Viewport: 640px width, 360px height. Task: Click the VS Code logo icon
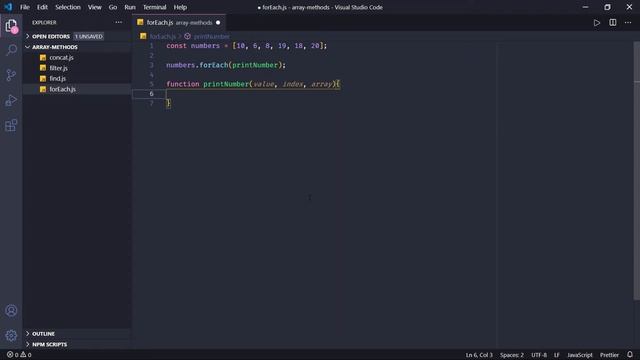8,7
